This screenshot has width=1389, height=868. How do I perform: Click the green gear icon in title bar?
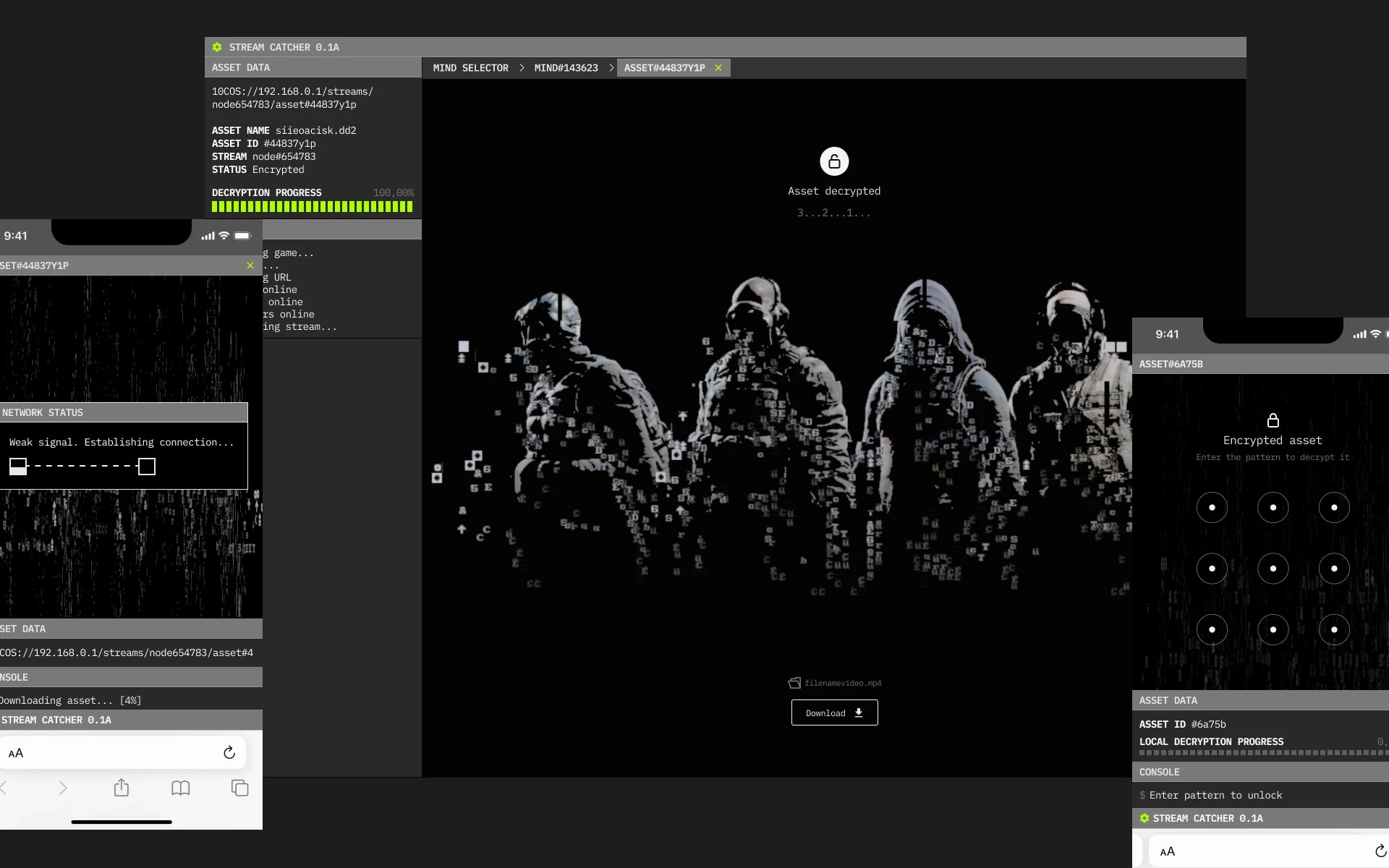[x=217, y=47]
